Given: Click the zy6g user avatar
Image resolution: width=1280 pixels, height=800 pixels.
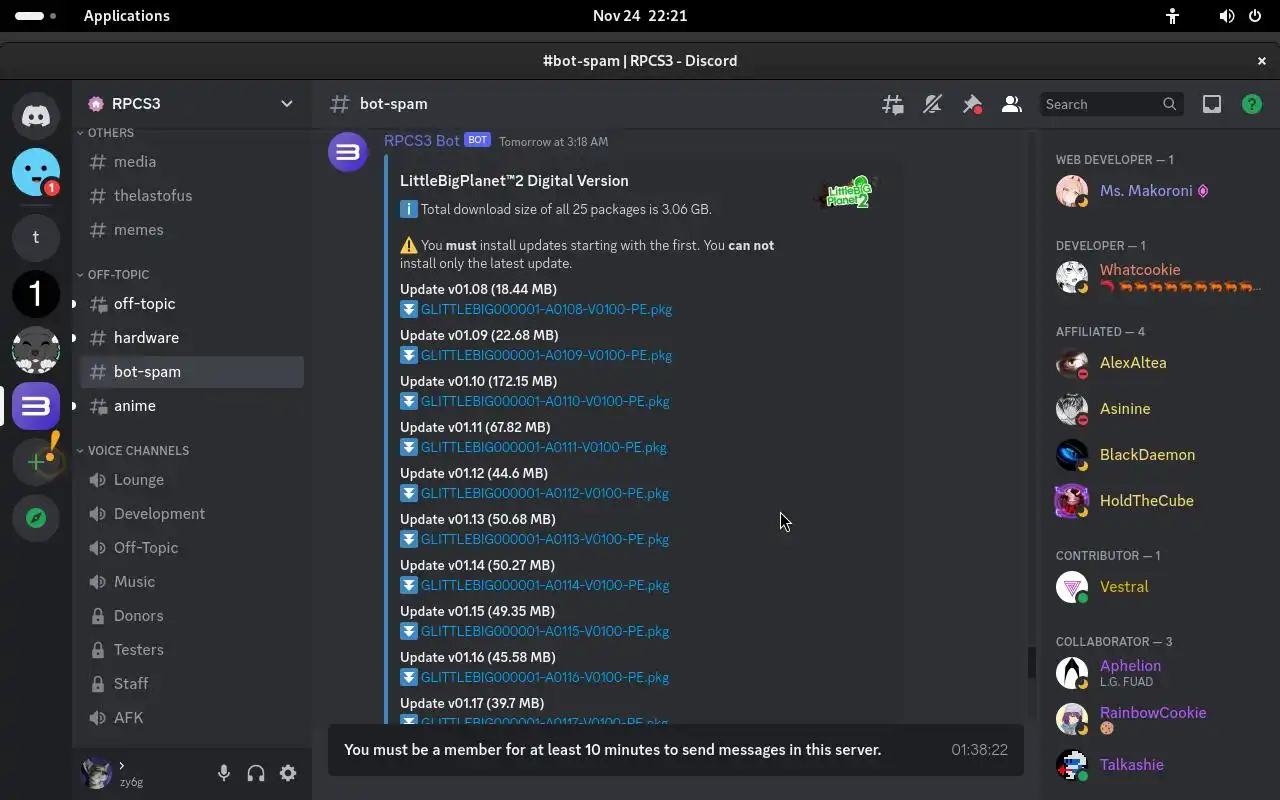Looking at the screenshot, I should [96, 773].
